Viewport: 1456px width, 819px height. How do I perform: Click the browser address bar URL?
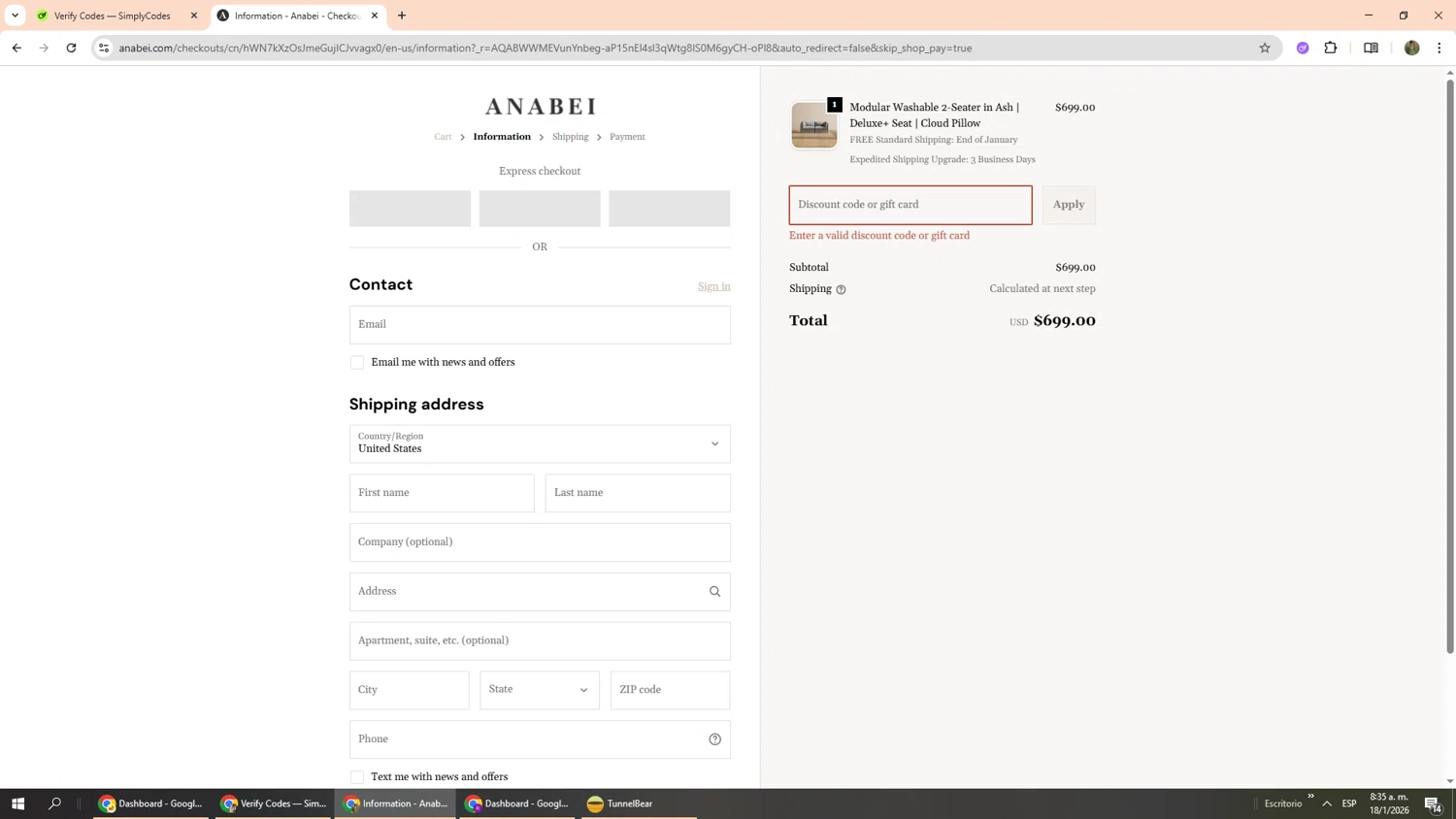click(x=546, y=48)
